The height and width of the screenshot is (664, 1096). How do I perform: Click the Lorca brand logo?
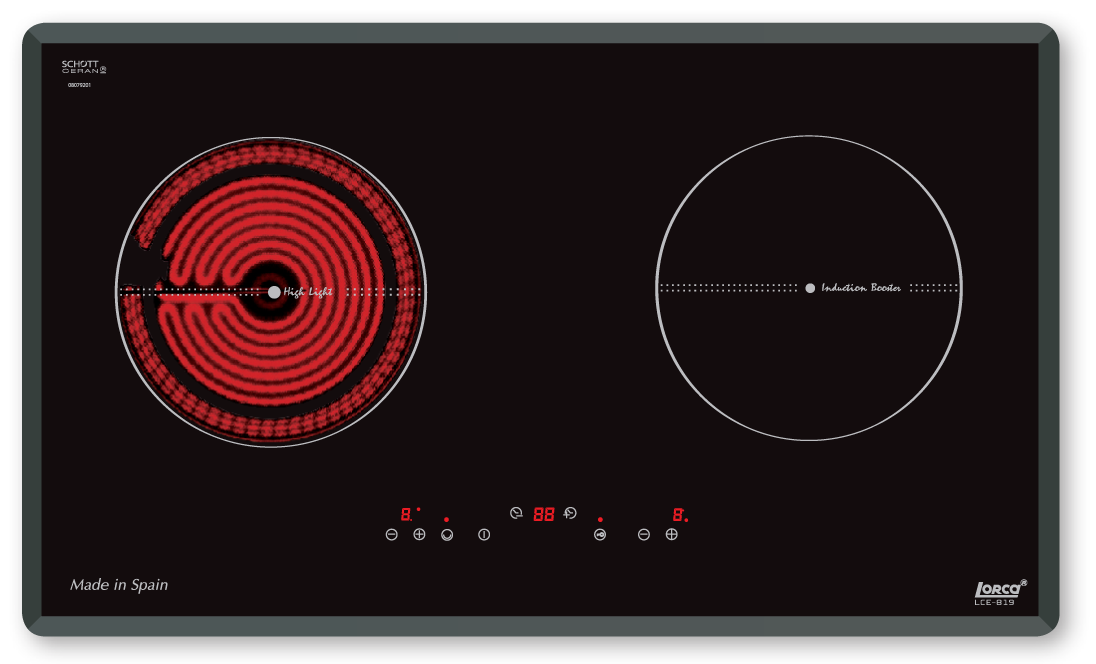click(996, 590)
